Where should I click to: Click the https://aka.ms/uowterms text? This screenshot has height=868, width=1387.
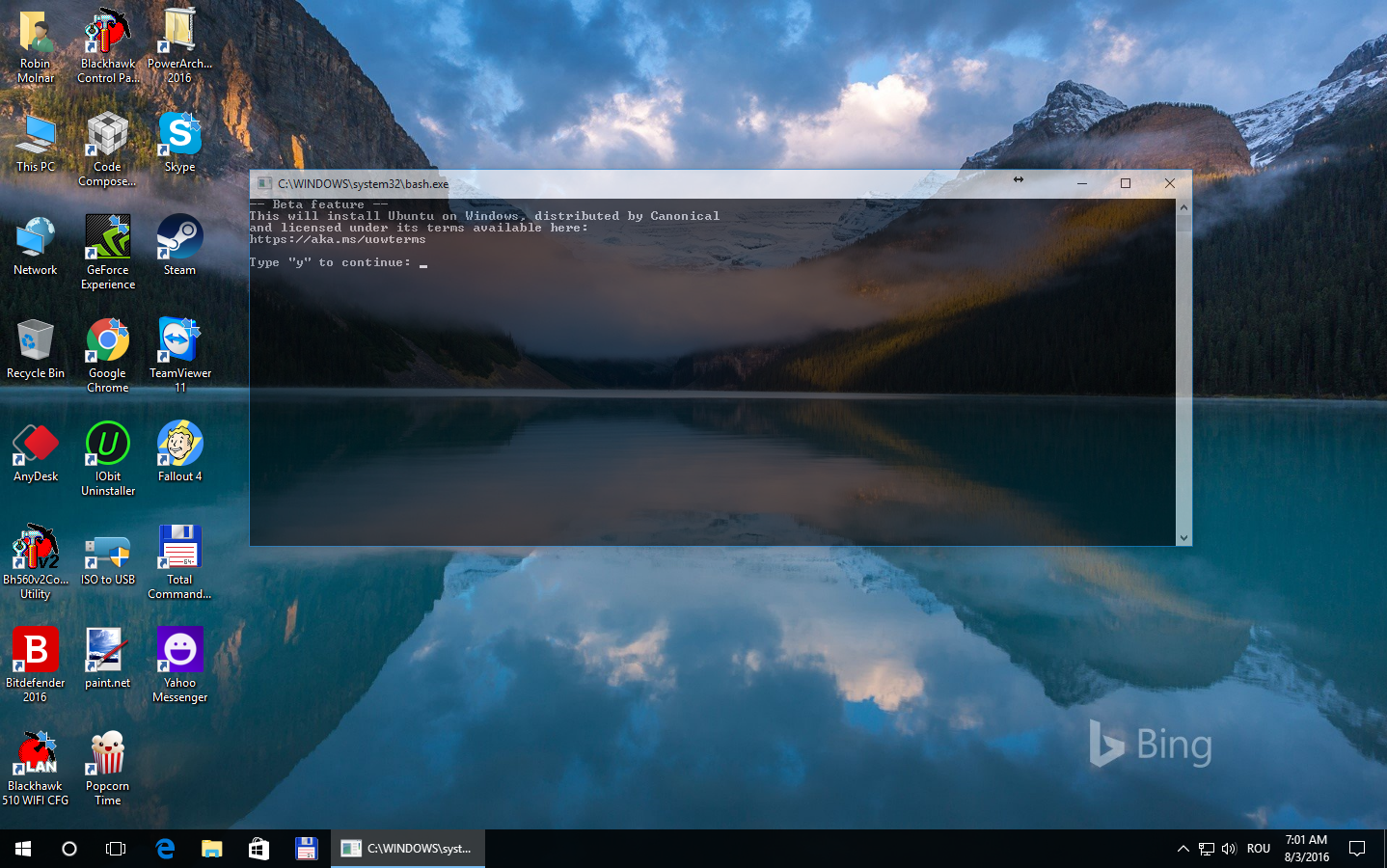click(338, 239)
